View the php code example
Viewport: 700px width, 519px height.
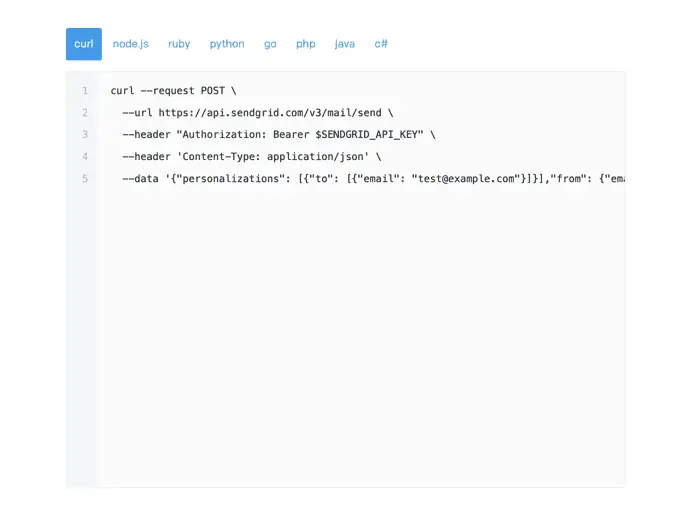pyautogui.click(x=305, y=44)
